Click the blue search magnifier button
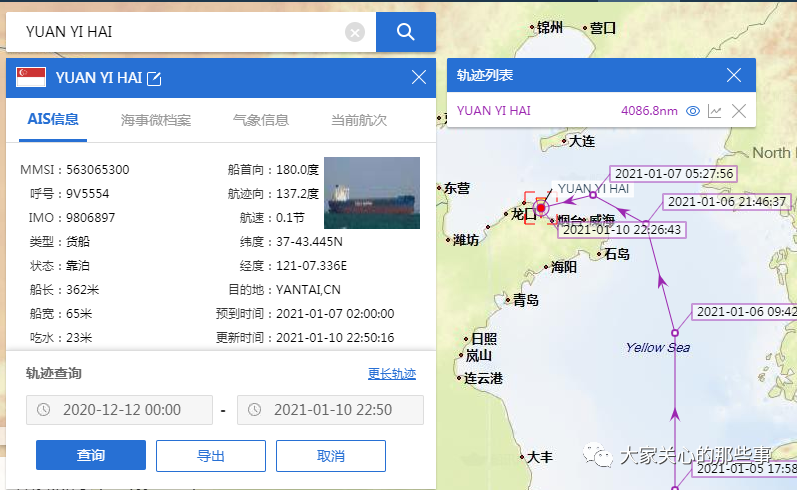The height and width of the screenshot is (490, 797). (x=406, y=32)
